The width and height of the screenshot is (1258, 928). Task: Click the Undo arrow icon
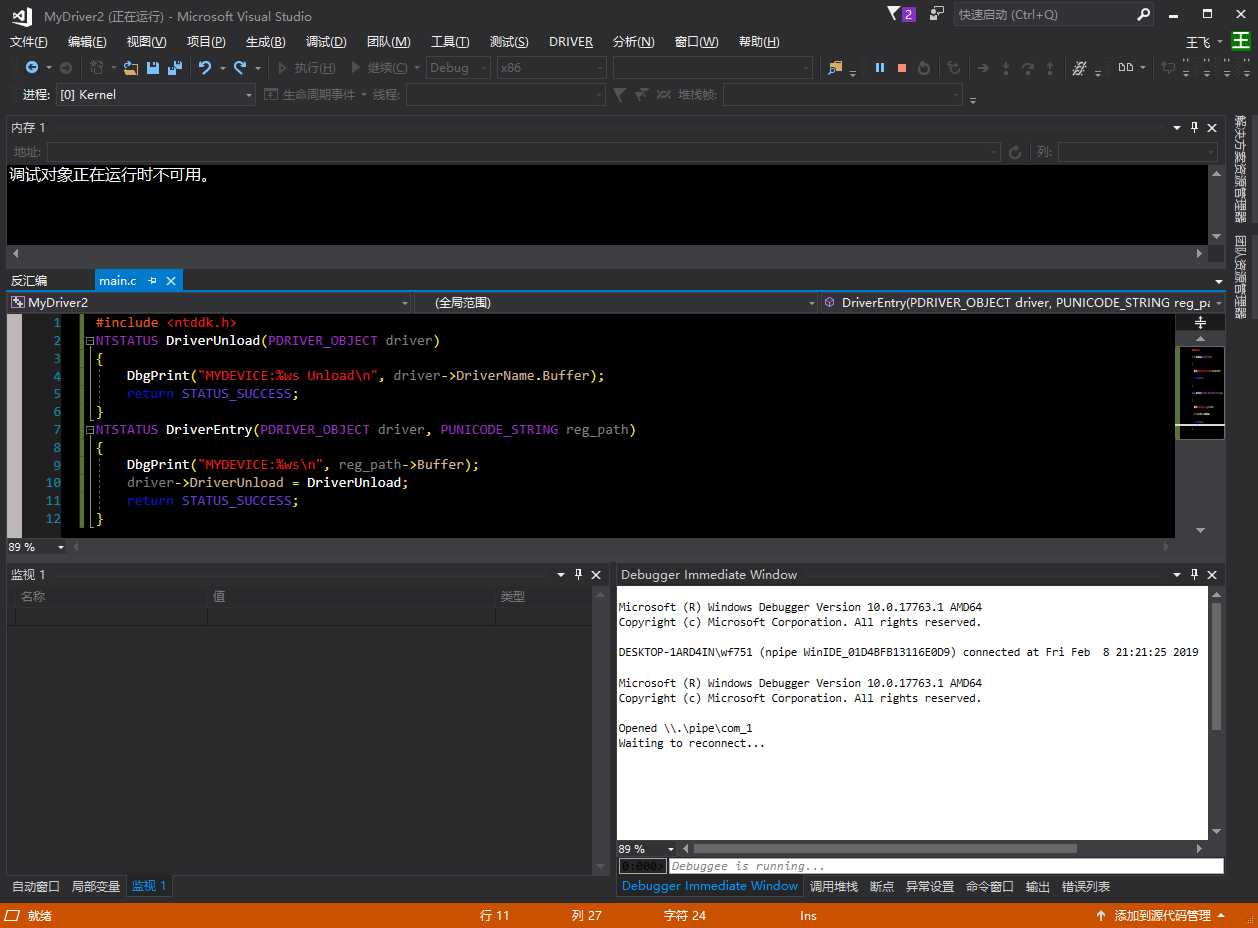205,68
